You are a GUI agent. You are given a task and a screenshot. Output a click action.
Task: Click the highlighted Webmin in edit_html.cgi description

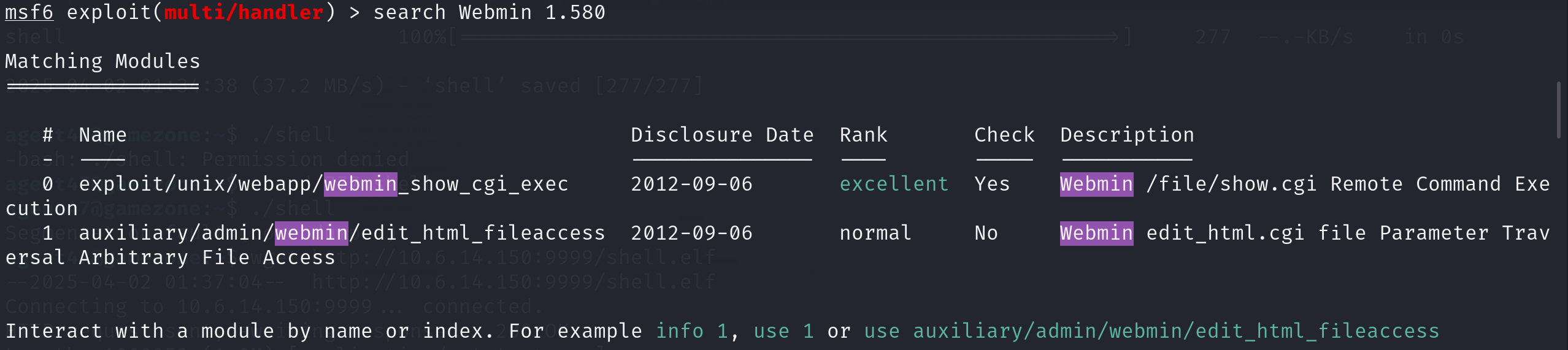click(1097, 233)
